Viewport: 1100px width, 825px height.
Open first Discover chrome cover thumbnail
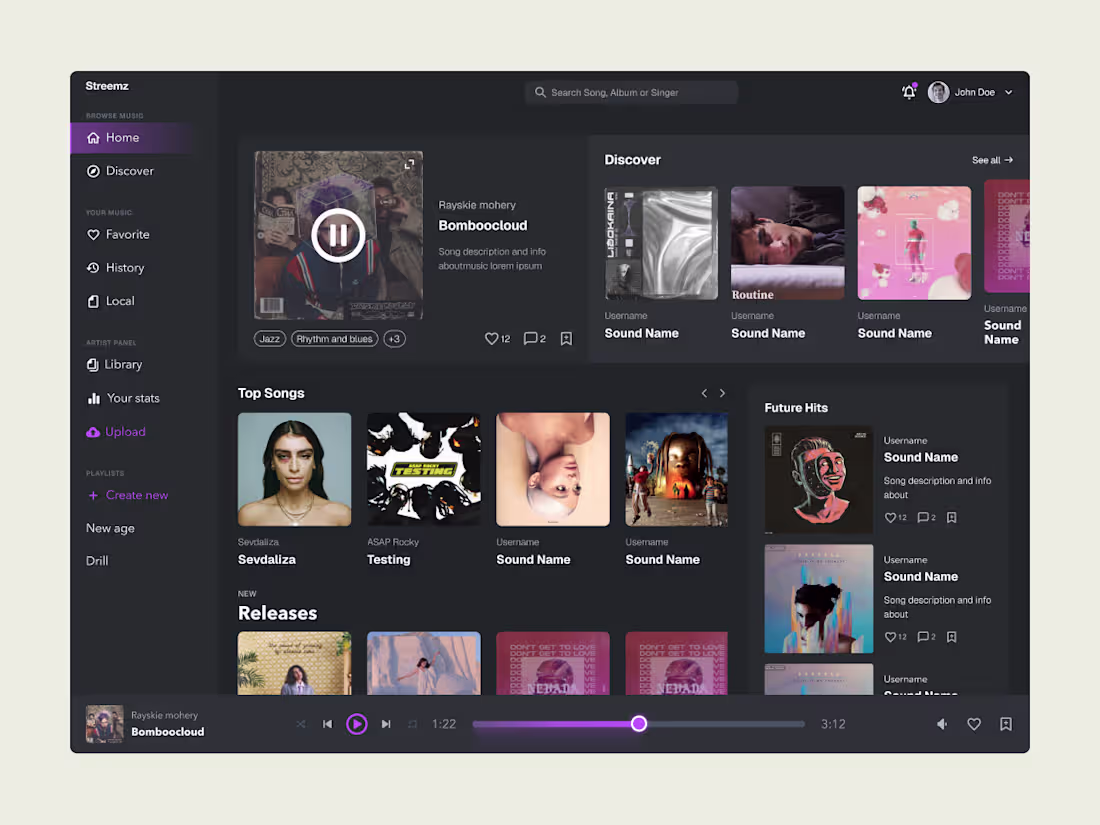tap(661, 243)
